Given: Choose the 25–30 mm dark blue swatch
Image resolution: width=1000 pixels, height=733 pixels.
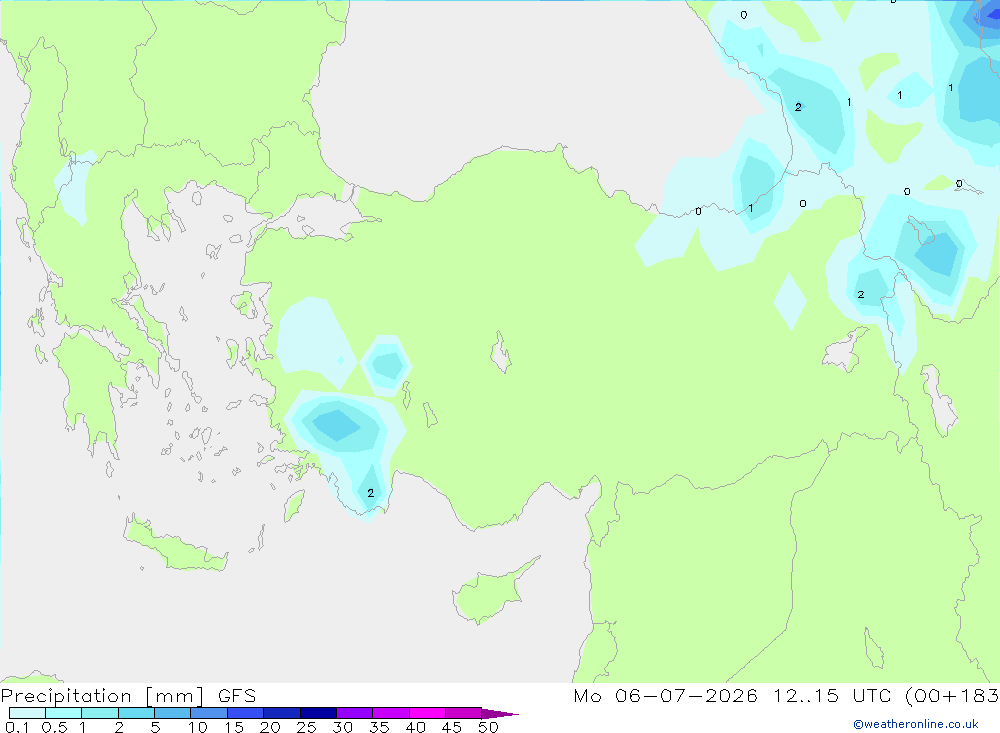Looking at the screenshot, I should tap(318, 713).
